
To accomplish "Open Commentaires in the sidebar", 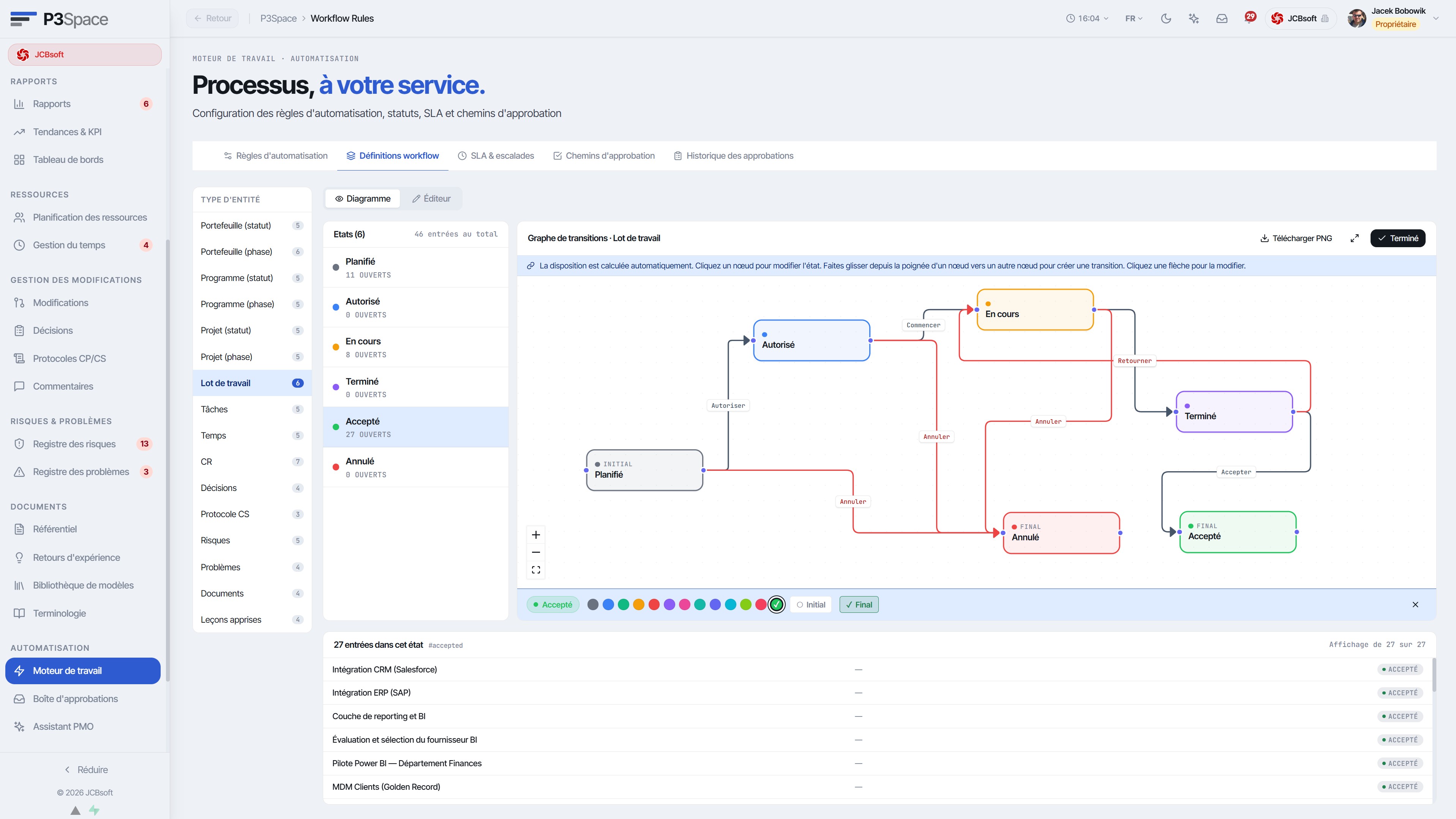I will tap(84, 386).
